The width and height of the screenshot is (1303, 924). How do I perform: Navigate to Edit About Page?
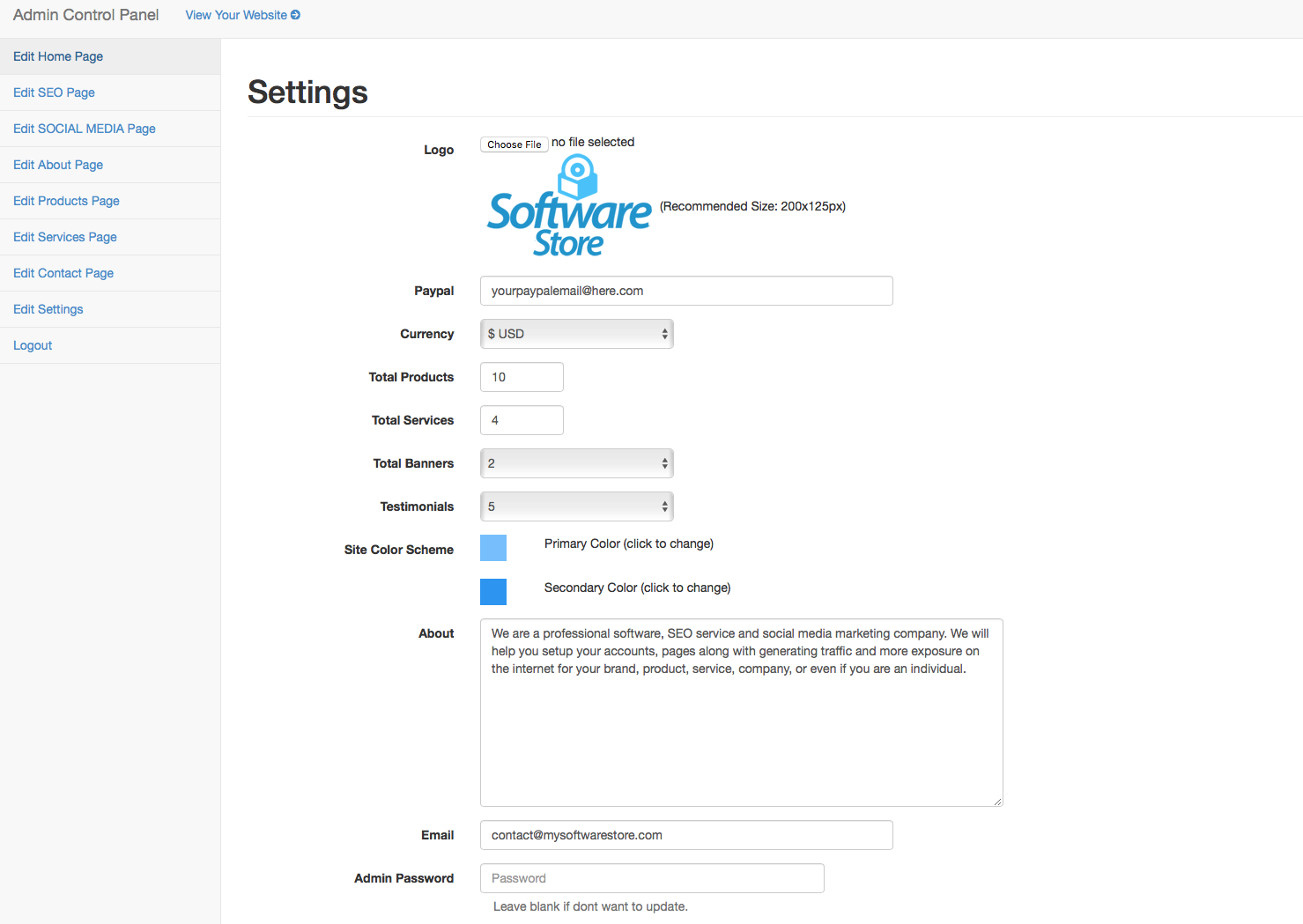pyautogui.click(x=110, y=165)
